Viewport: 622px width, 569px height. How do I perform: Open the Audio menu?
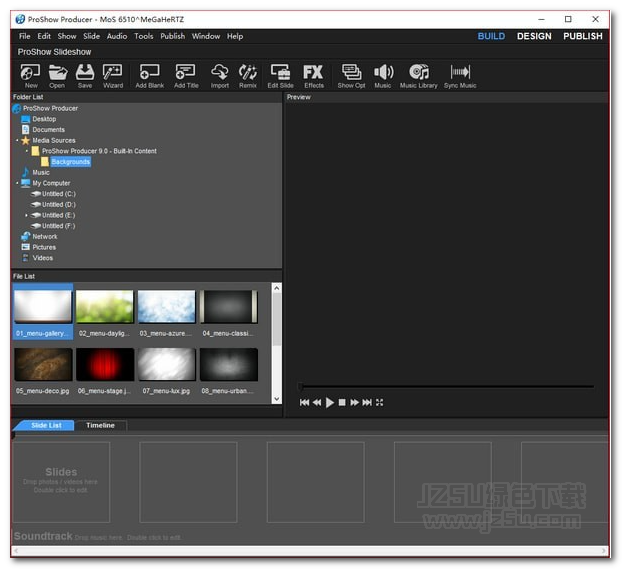click(117, 36)
